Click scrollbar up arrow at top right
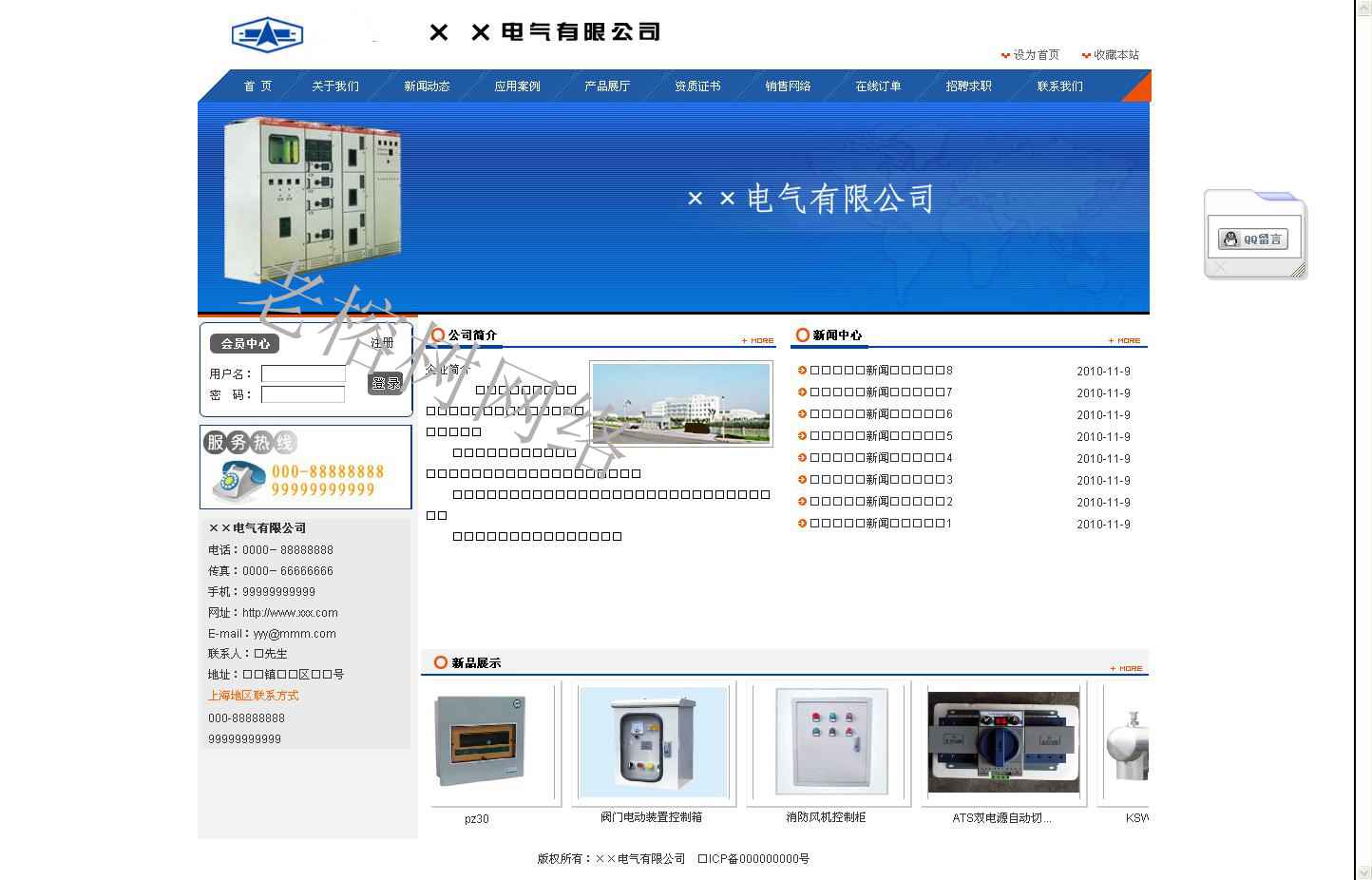1372x880 pixels. click(x=1363, y=8)
